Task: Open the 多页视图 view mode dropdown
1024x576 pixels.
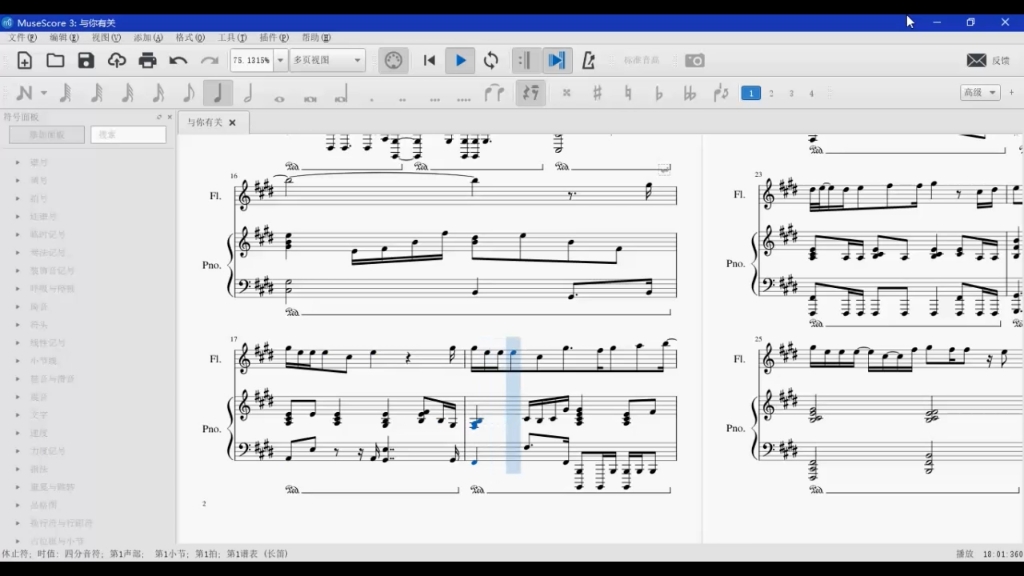Action: click(x=327, y=60)
